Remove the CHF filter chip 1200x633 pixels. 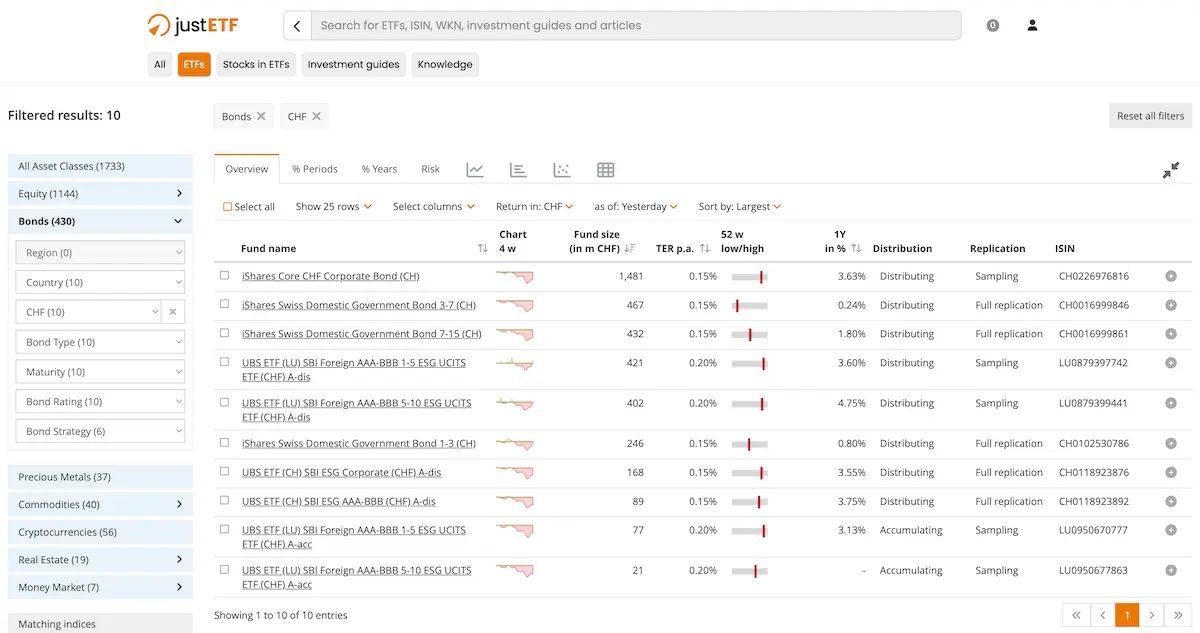[x=316, y=116]
